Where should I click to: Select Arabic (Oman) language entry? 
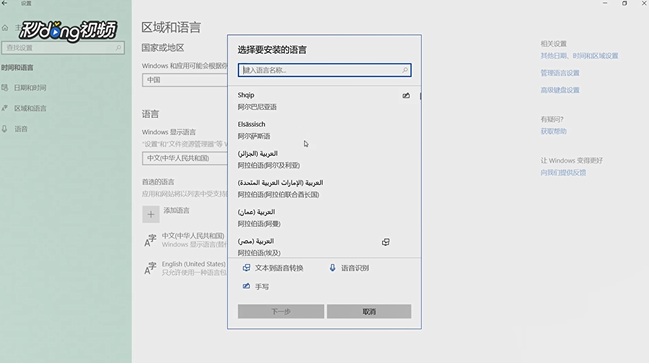point(324,218)
